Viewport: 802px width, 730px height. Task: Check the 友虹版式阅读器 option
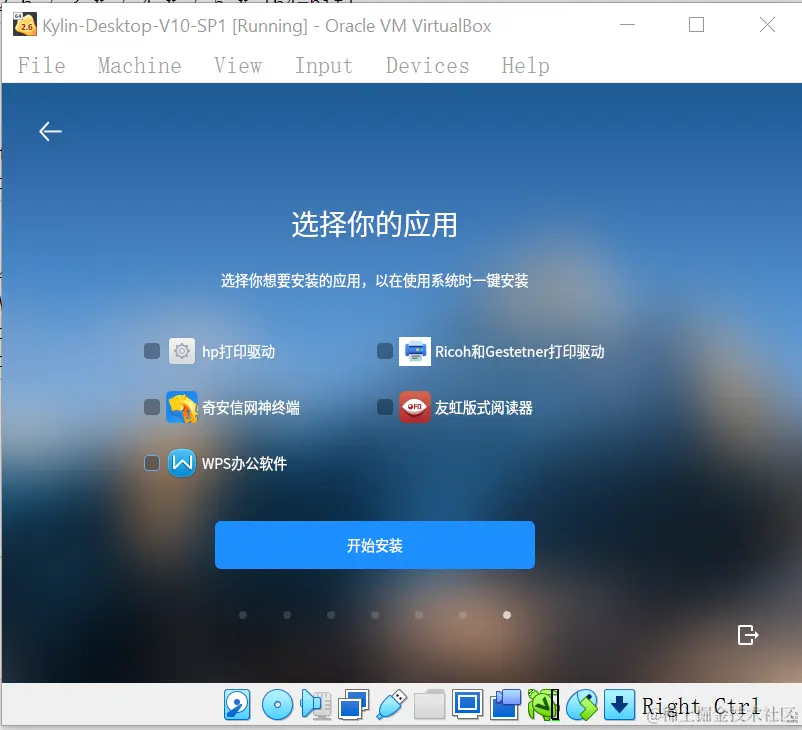click(x=385, y=407)
